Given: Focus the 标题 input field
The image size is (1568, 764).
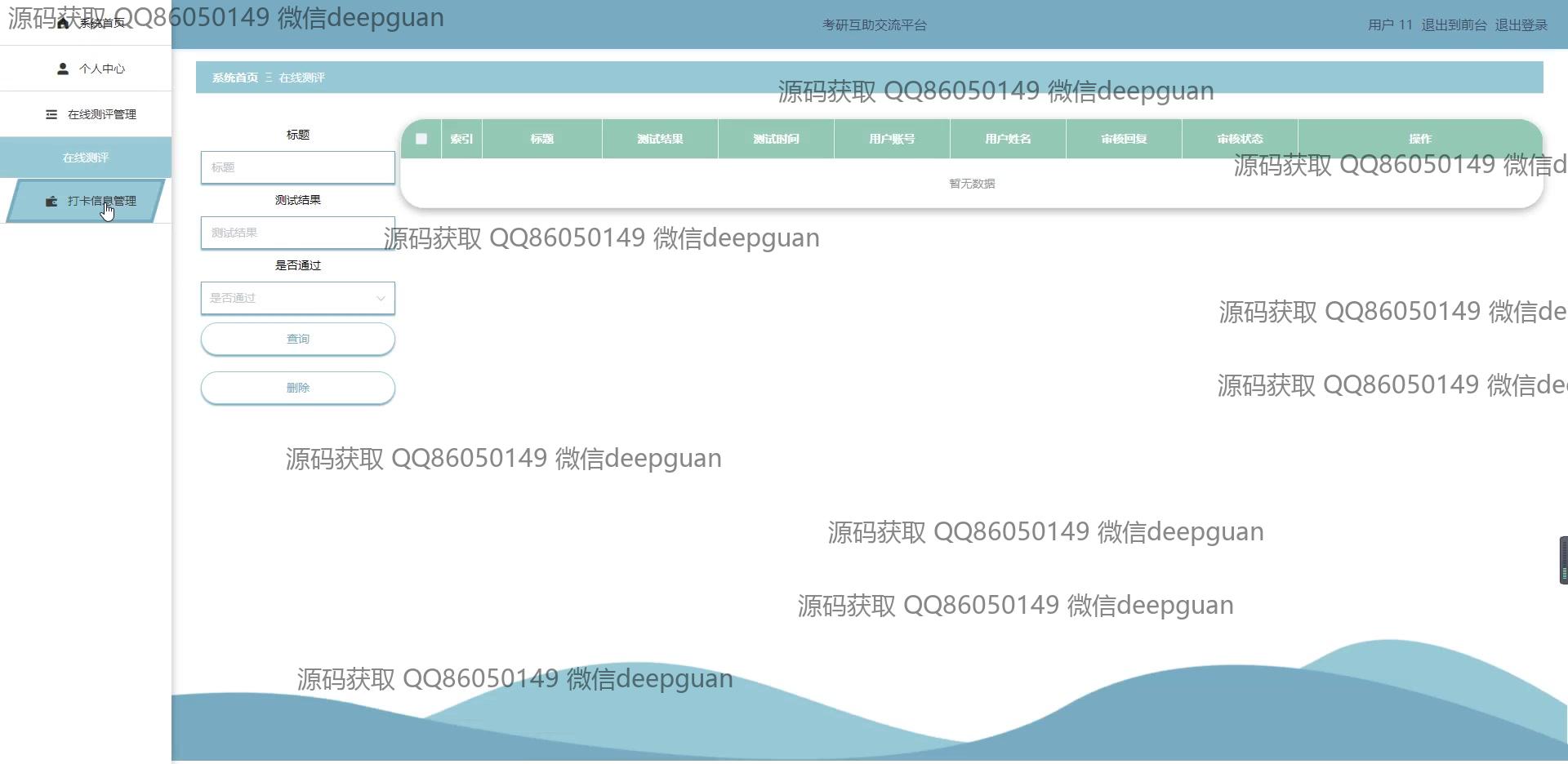Looking at the screenshot, I should click(297, 167).
